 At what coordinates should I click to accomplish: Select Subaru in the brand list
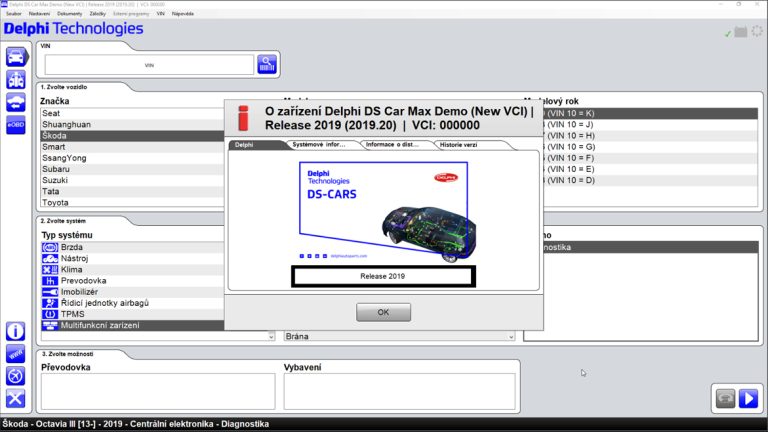coord(56,169)
